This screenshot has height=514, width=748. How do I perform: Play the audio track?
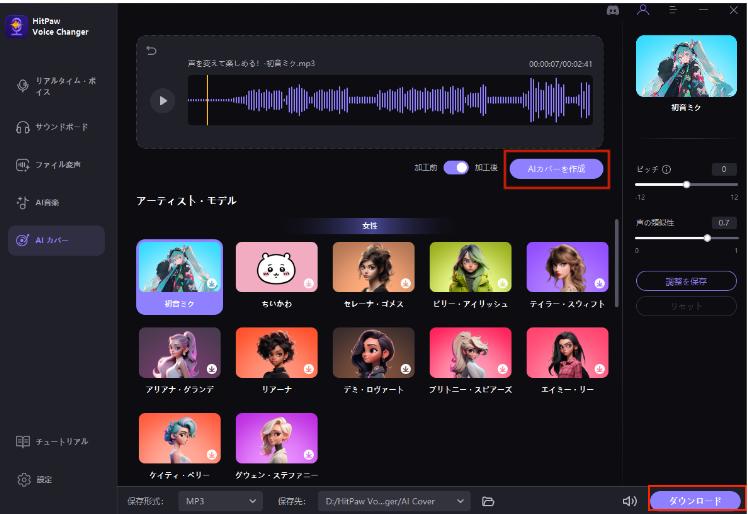pos(163,101)
